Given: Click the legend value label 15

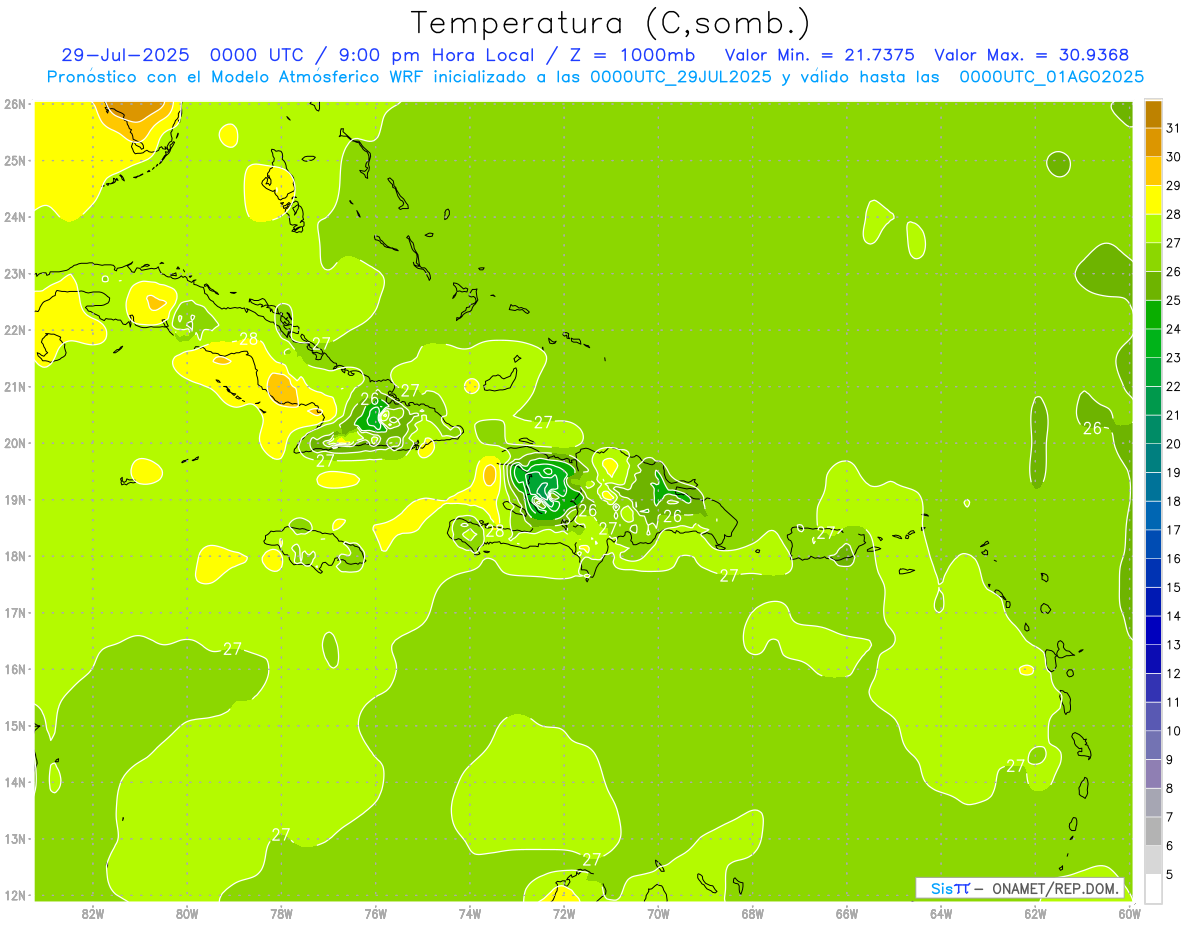Looking at the screenshot, I should (x=1174, y=587).
